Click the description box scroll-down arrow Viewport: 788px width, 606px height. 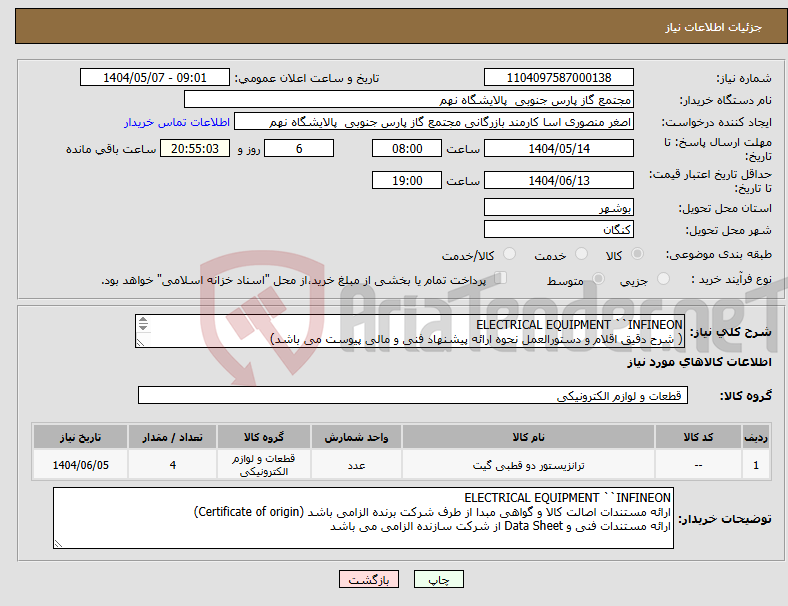[143, 327]
